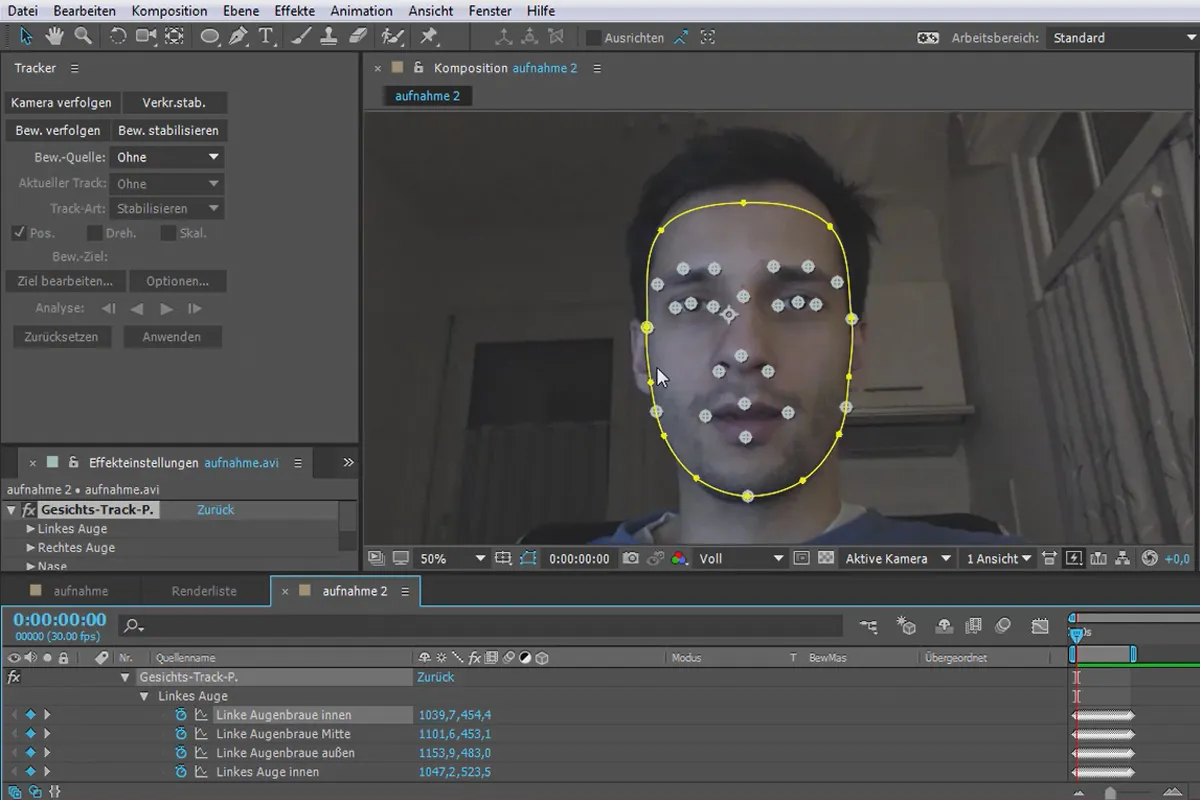Open the Voll resolution dropdown
1200x800 pixels.
click(x=741, y=558)
